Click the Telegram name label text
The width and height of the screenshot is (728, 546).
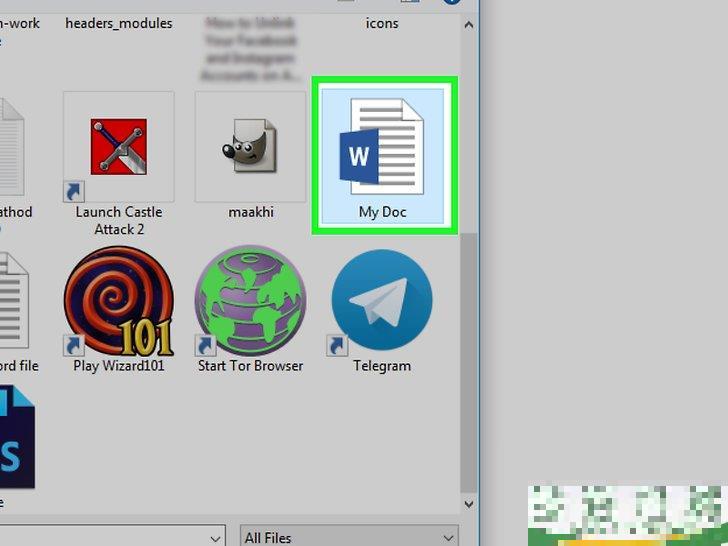[382, 366]
